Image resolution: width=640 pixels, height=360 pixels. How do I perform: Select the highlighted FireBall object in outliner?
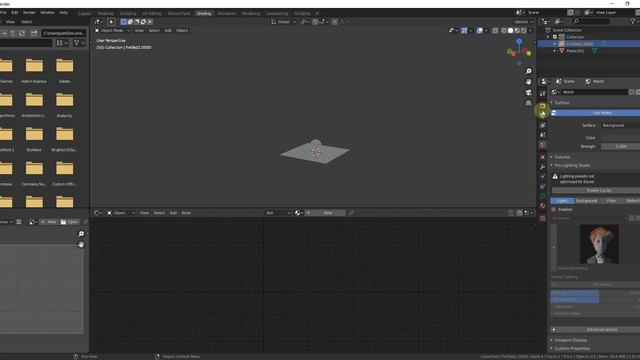[580, 44]
